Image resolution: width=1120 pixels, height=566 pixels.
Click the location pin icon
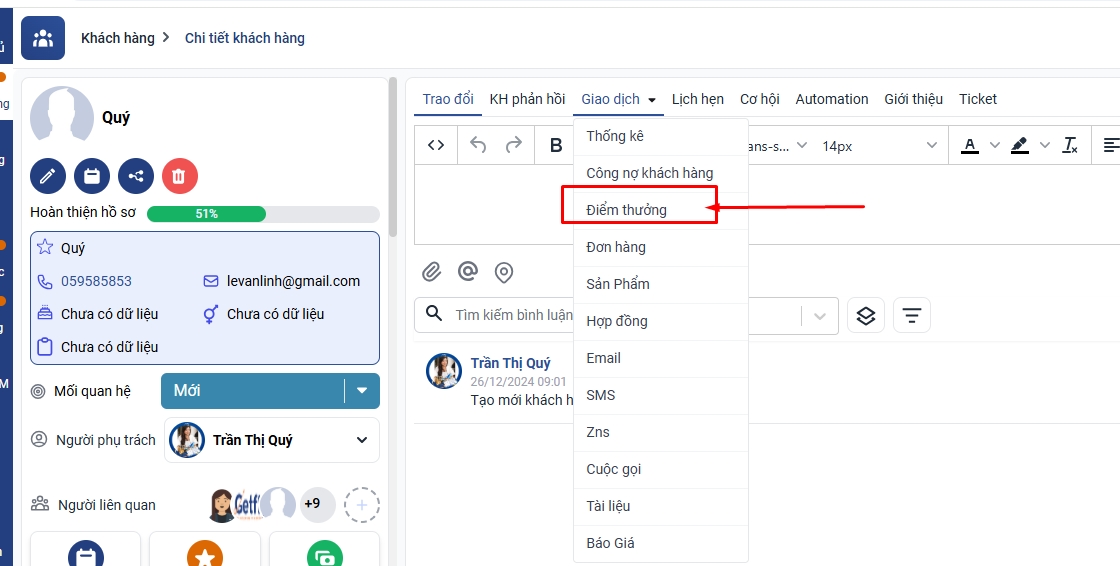click(x=504, y=272)
